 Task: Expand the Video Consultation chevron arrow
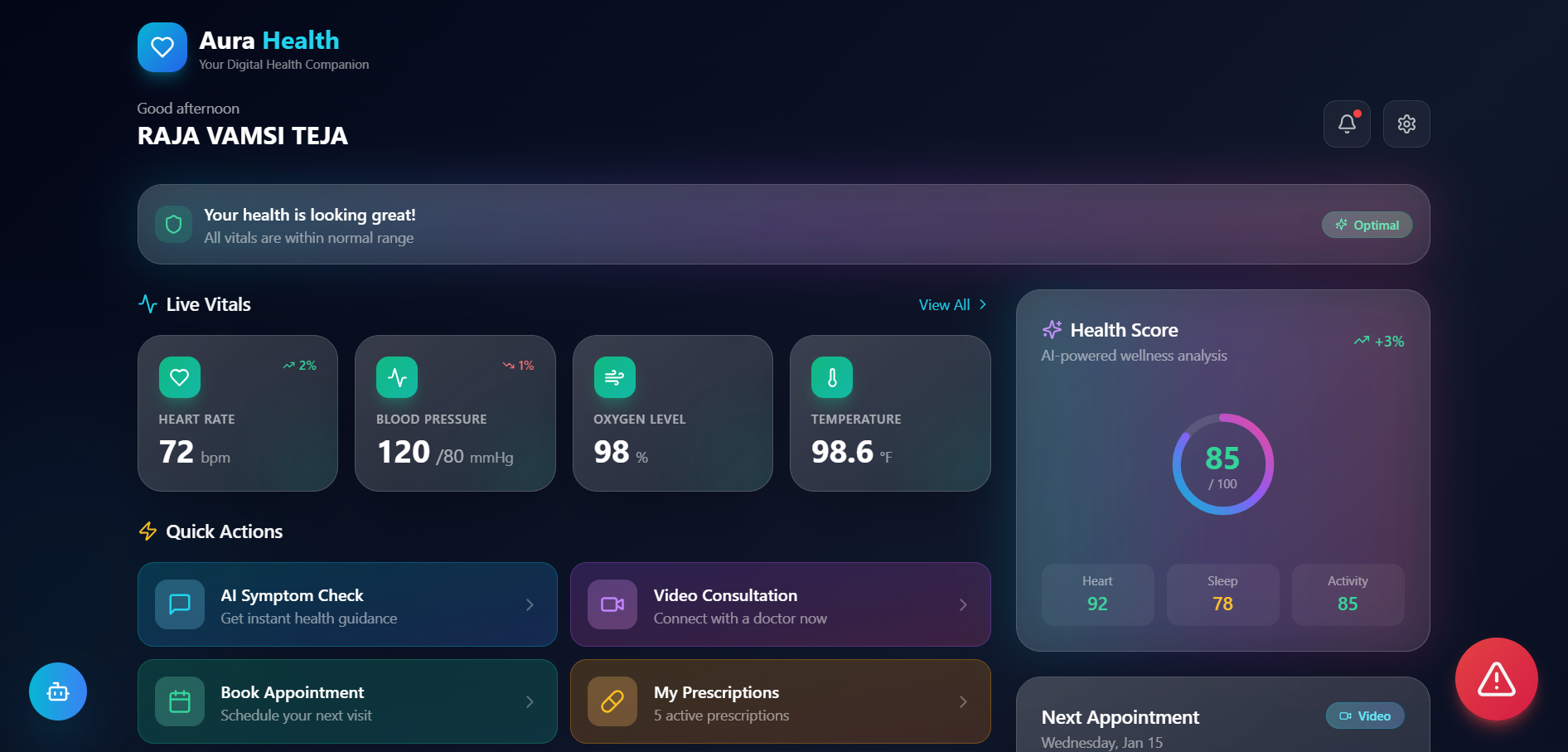pyautogui.click(x=963, y=605)
